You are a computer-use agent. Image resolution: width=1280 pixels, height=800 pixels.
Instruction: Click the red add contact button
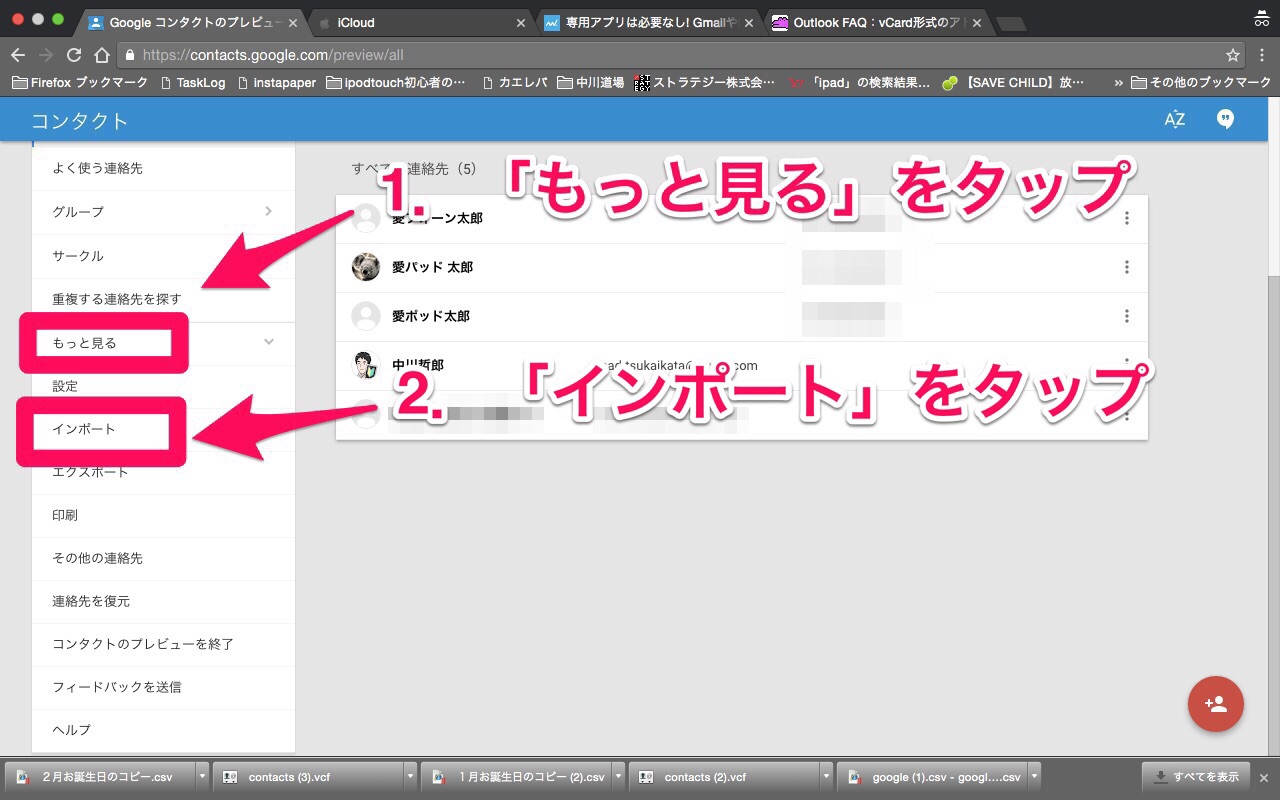tap(1215, 704)
